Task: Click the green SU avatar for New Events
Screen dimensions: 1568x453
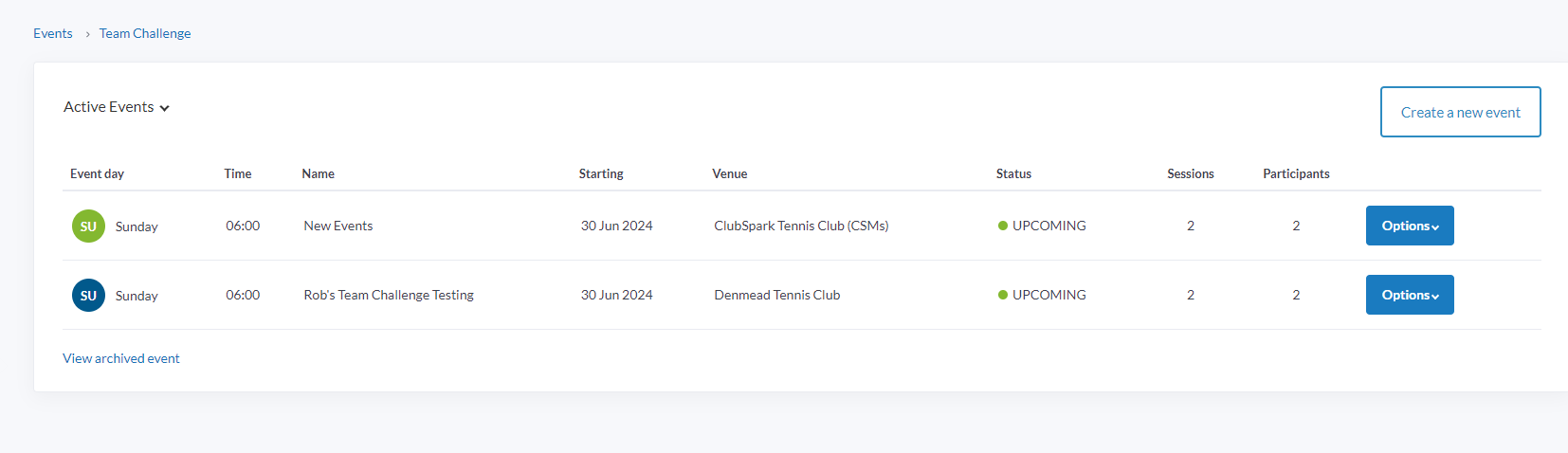Action: pyautogui.click(x=88, y=226)
